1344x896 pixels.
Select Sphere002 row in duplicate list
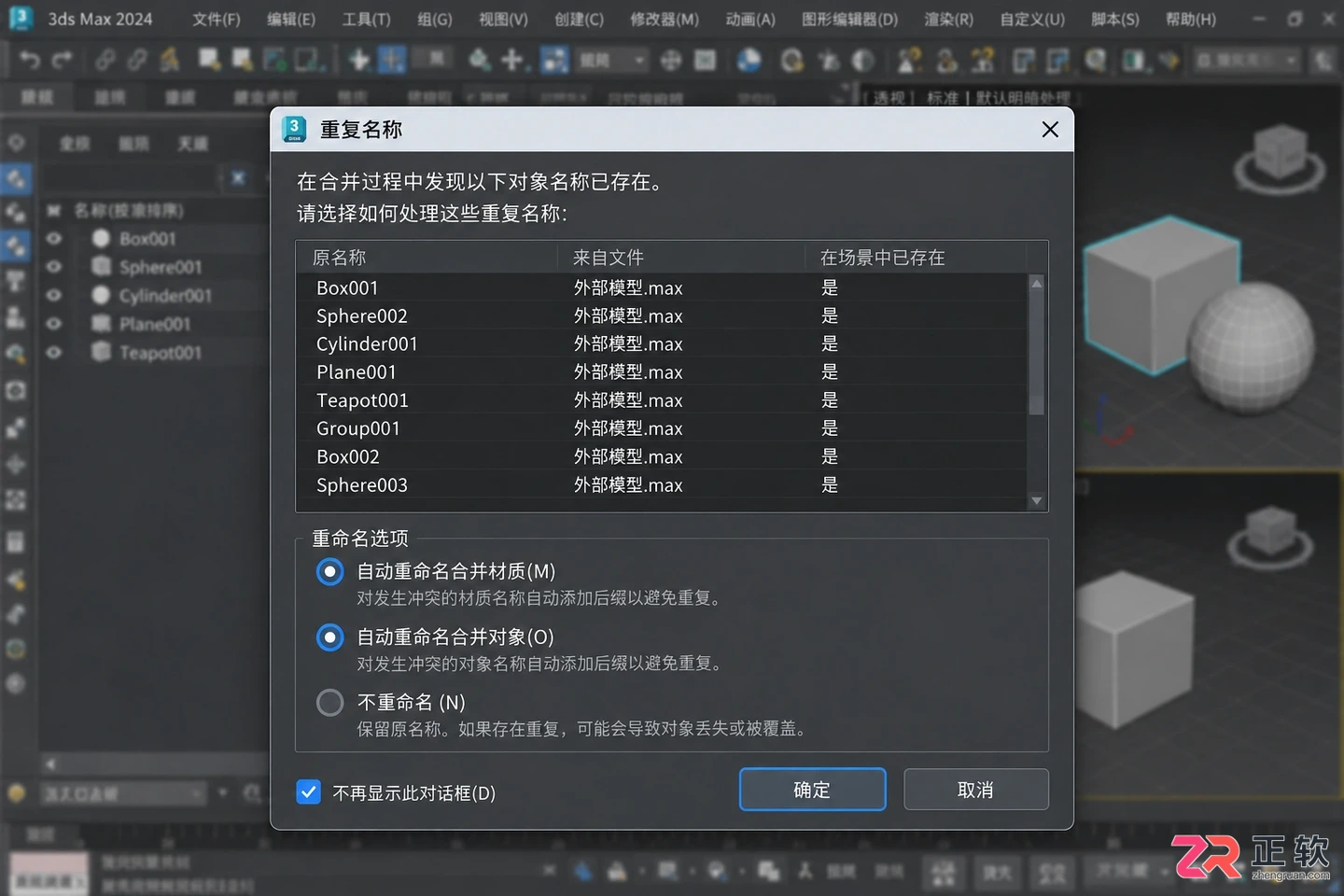662,315
